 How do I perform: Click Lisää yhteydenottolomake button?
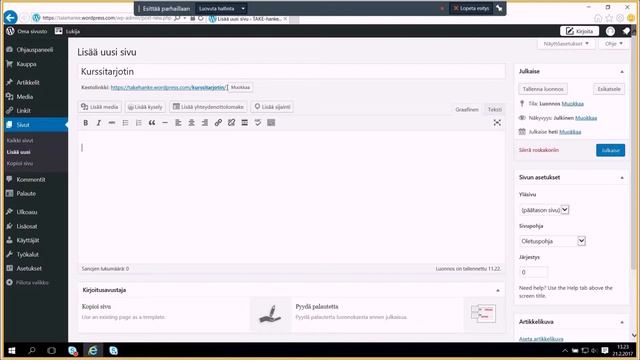[x=208, y=107]
